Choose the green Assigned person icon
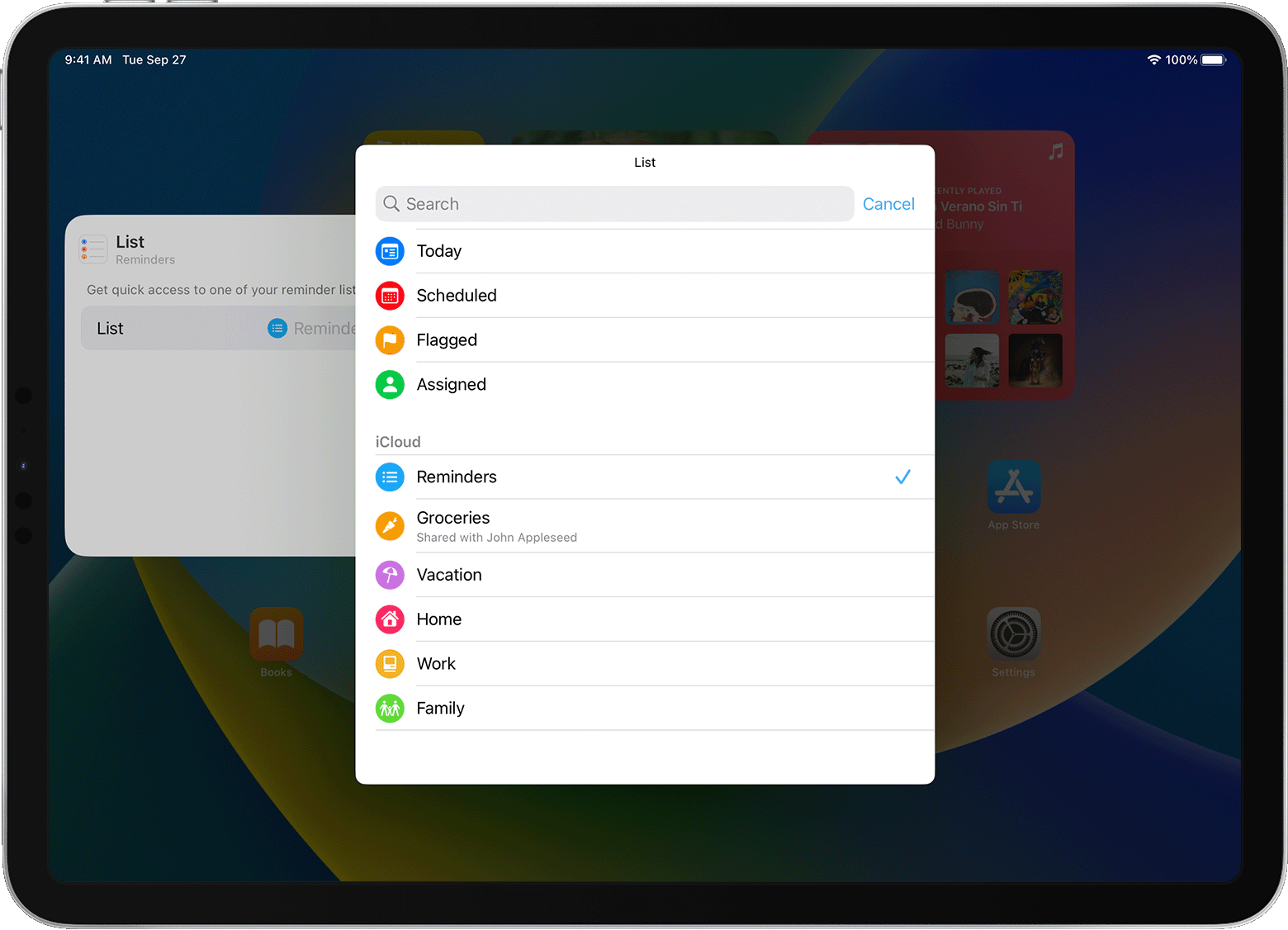Screen dimensions: 1288x930 pyautogui.click(x=390, y=385)
